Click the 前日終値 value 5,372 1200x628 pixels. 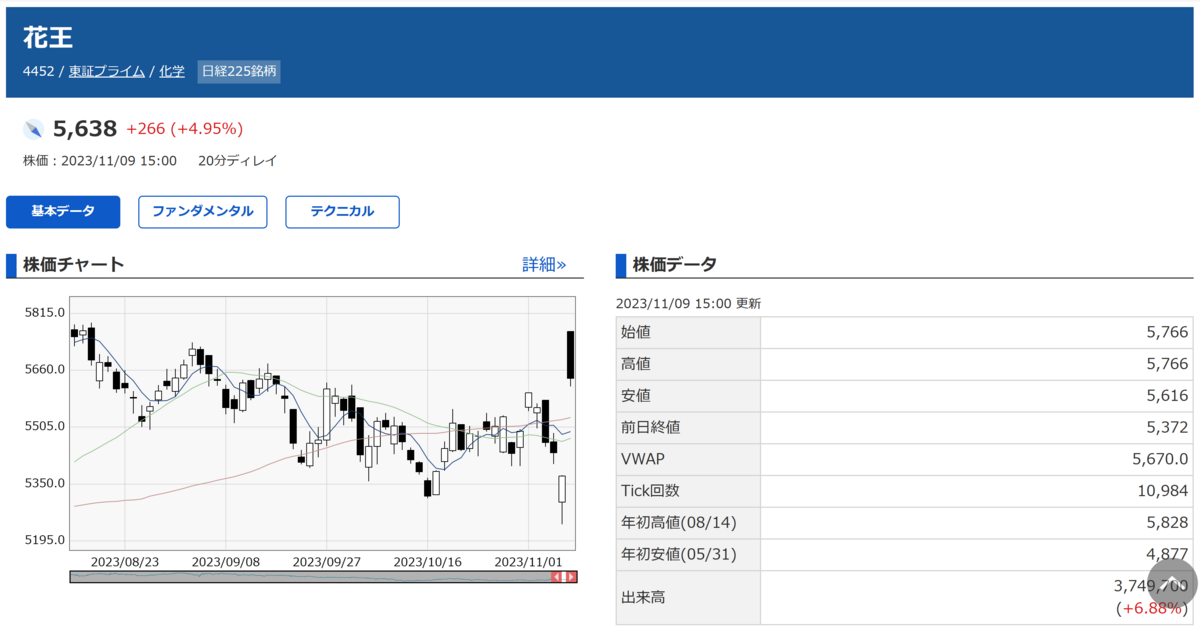point(1167,428)
